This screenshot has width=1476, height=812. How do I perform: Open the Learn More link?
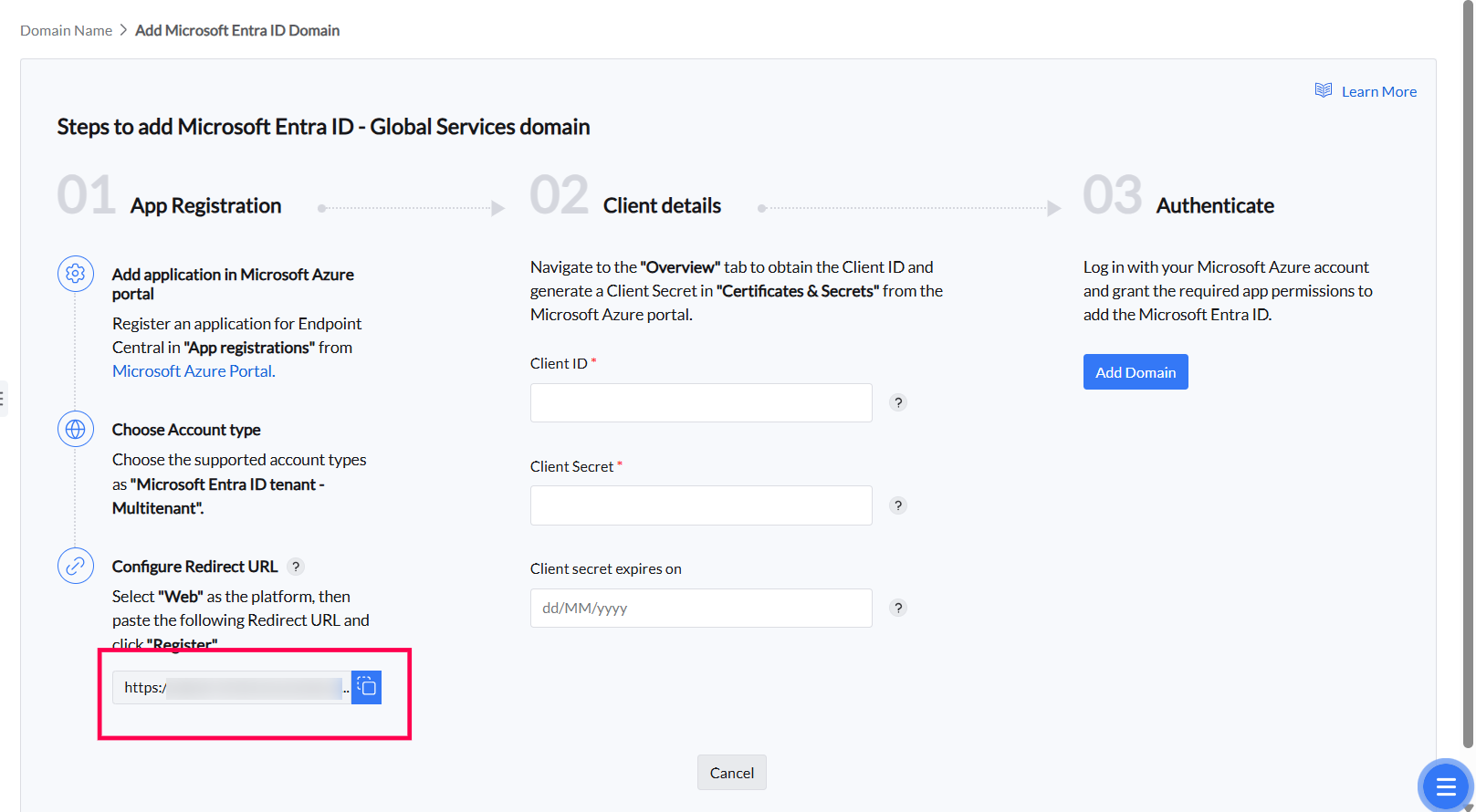pyautogui.click(x=1378, y=91)
